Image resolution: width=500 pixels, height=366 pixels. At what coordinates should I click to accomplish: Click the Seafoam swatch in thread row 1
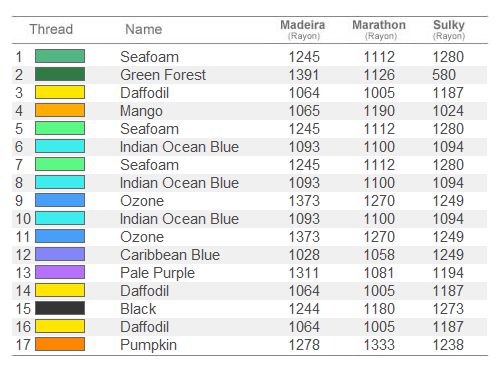click(x=60, y=56)
